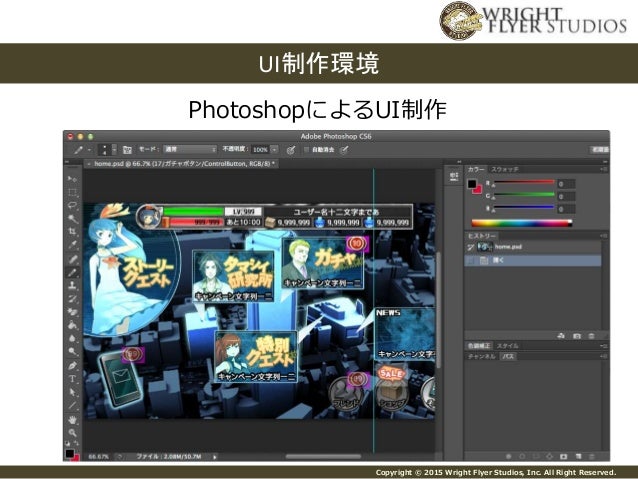Image resolution: width=638 pixels, height=479 pixels.
Task: Enable the 自動消去 auto-erase checkbox
Action: (x=306, y=150)
